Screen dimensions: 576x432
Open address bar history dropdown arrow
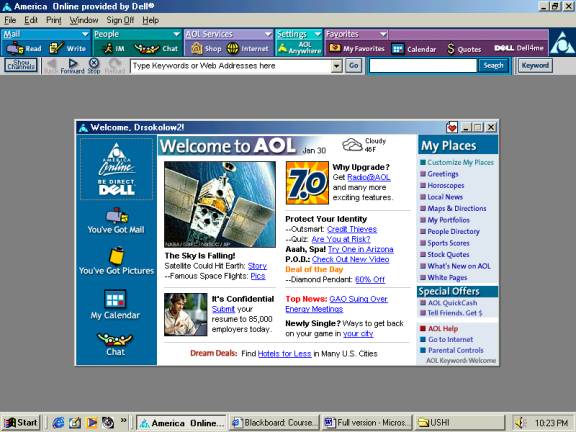pos(336,66)
